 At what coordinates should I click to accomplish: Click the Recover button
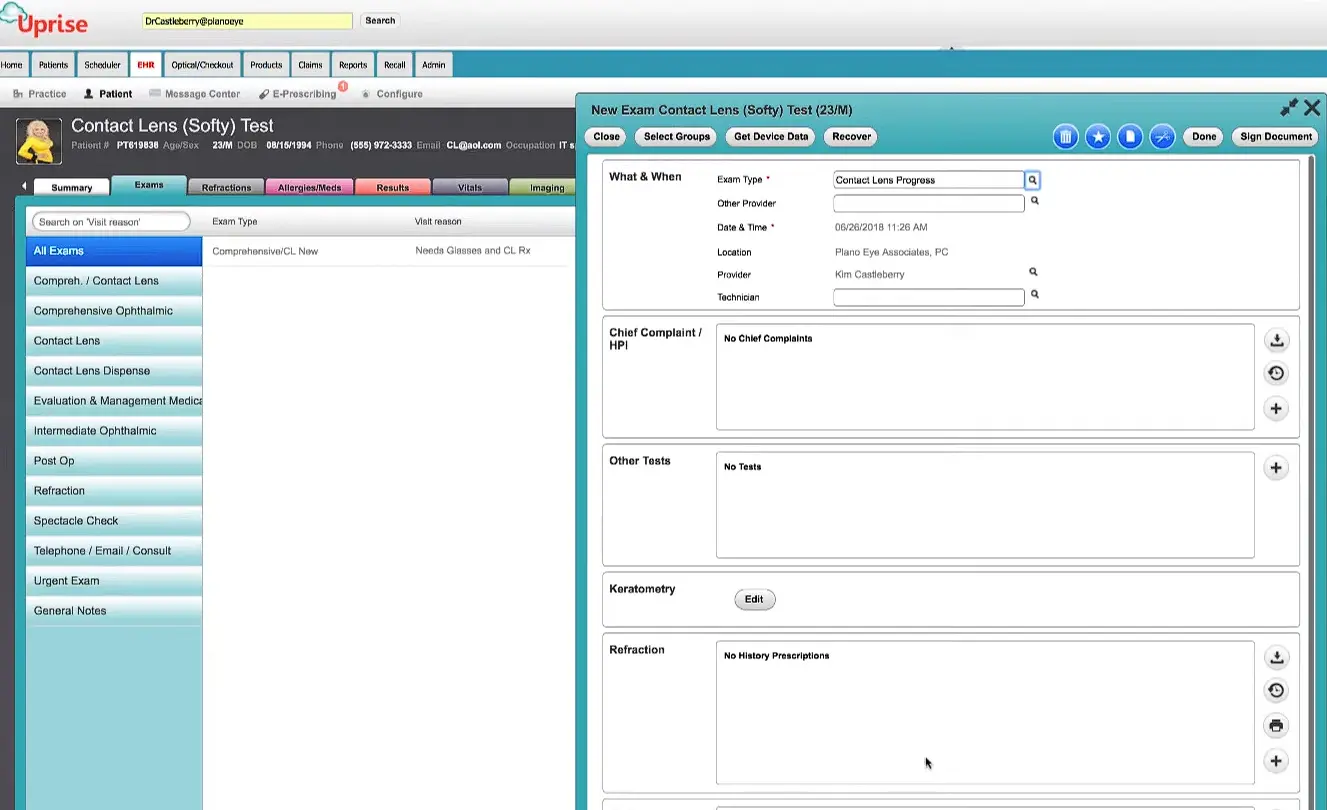coord(850,136)
